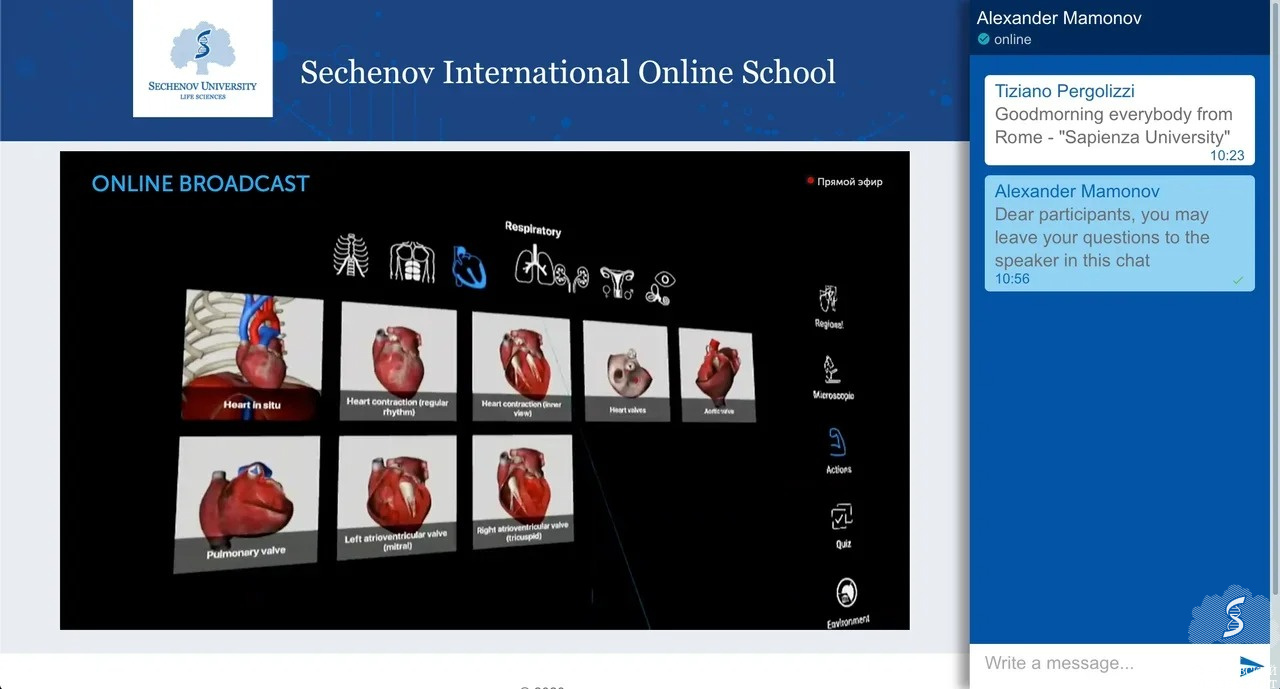Select the muscular system torso icon
Image resolution: width=1280 pixels, height=689 pixels.
412,262
